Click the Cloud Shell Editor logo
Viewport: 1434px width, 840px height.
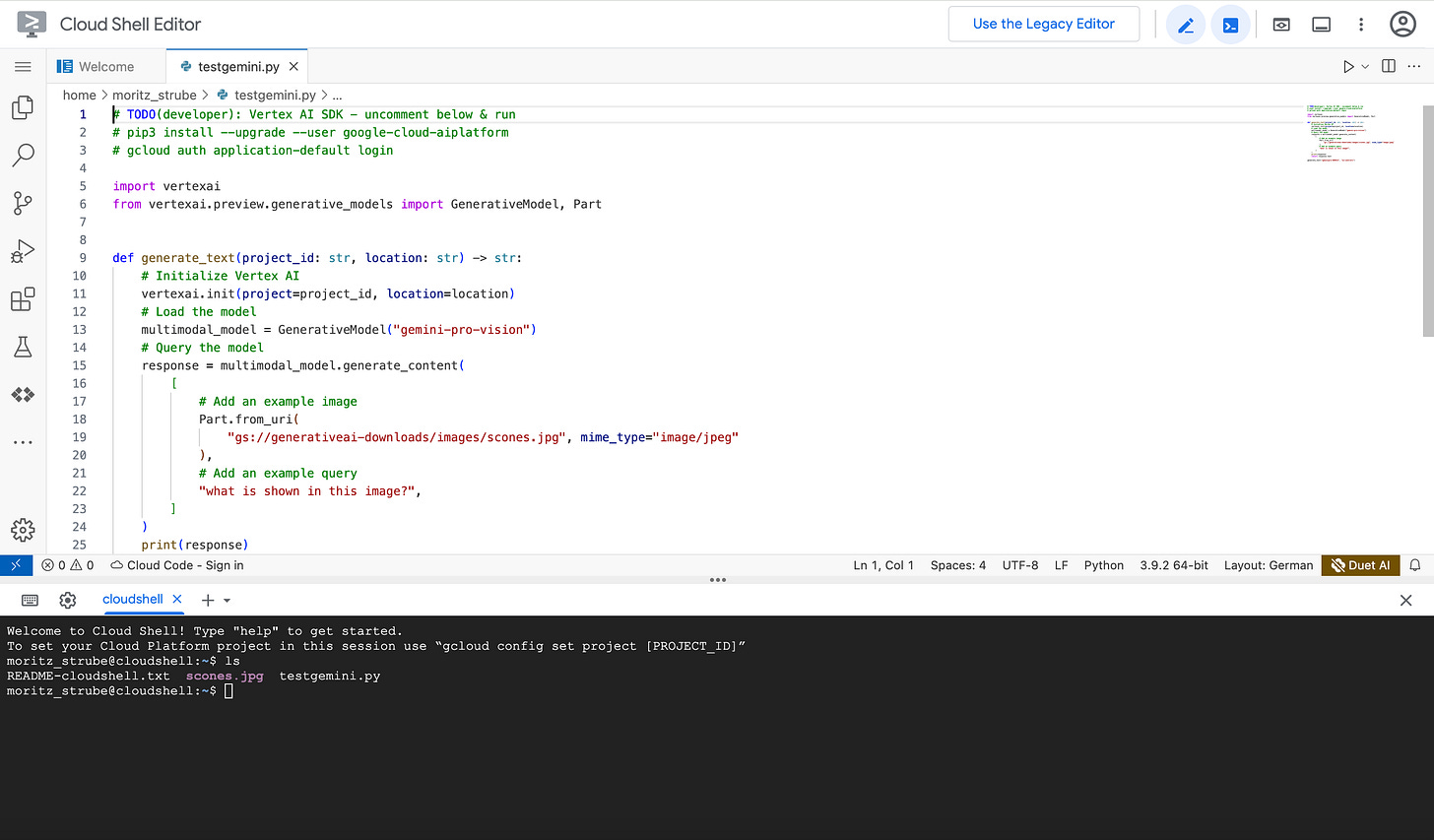pyautogui.click(x=32, y=24)
